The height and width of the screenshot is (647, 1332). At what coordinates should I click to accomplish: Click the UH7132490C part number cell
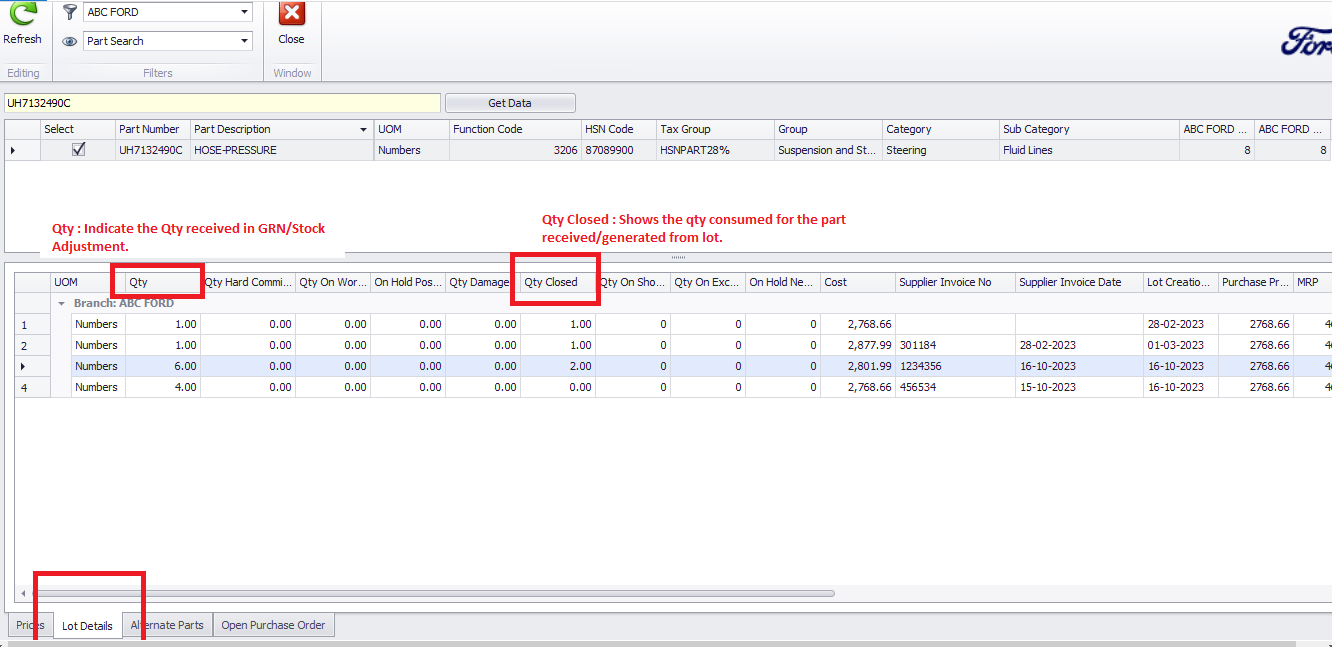click(152, 150)
